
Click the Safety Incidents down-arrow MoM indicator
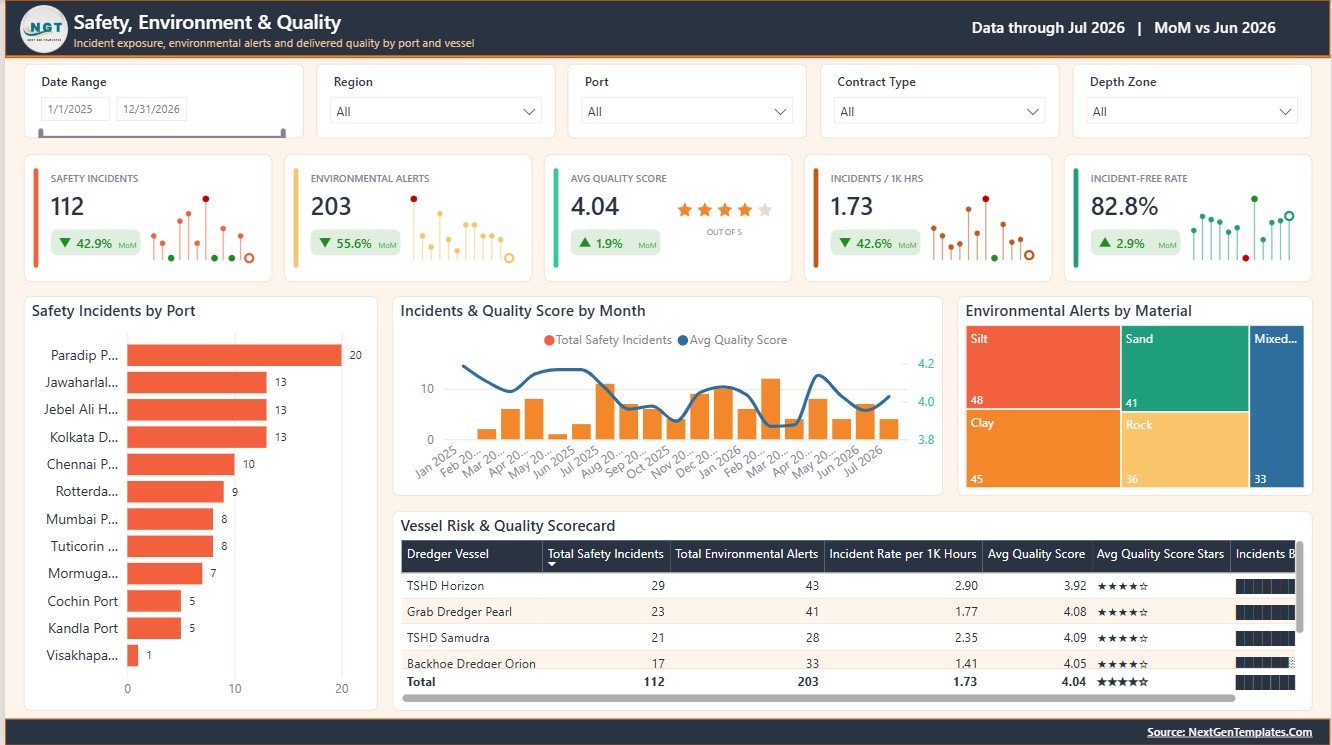(65, 243)
